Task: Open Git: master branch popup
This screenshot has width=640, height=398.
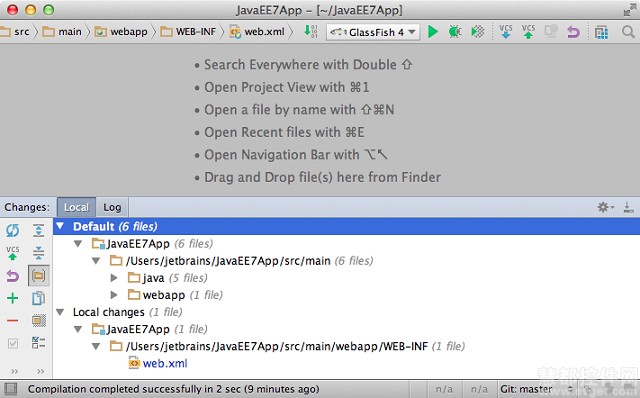Action: coord(536,389)
